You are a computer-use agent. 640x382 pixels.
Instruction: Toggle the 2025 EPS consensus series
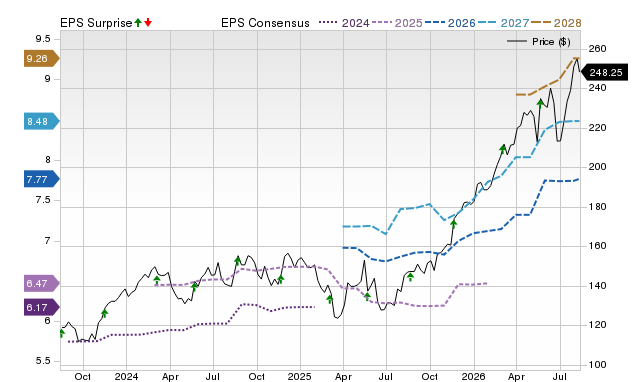point(397,23)
